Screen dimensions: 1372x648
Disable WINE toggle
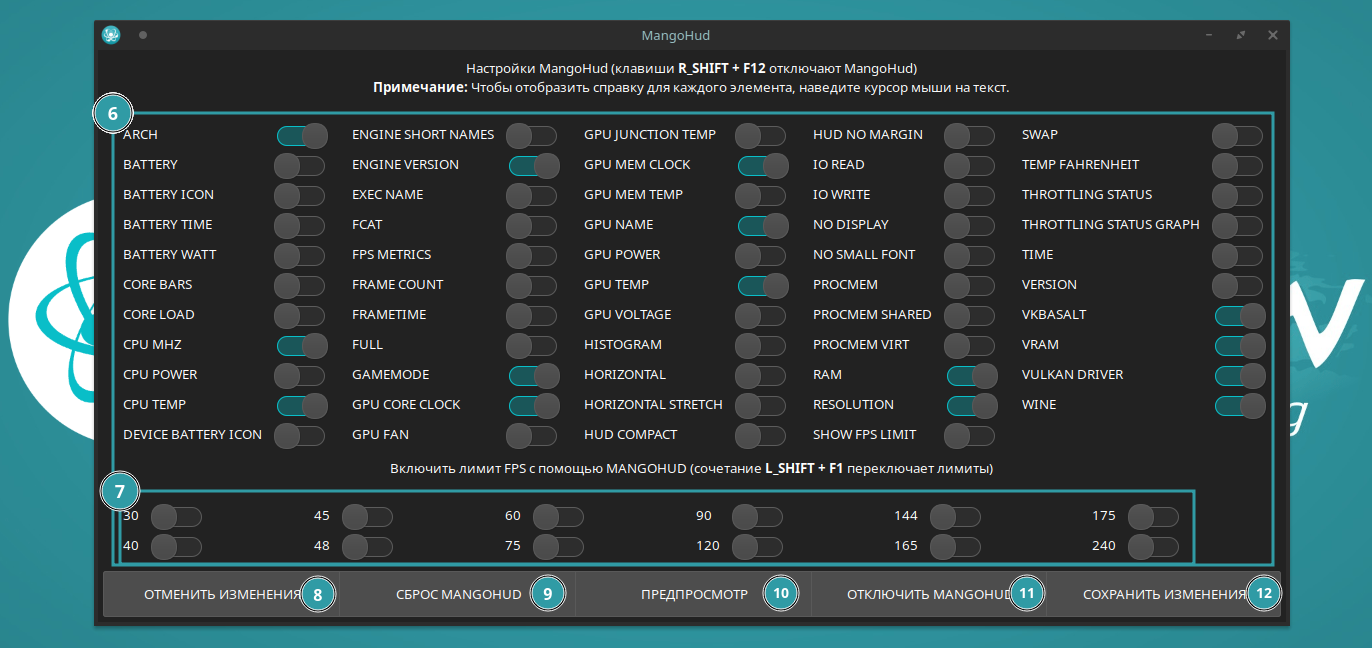tap(1240, 405)
